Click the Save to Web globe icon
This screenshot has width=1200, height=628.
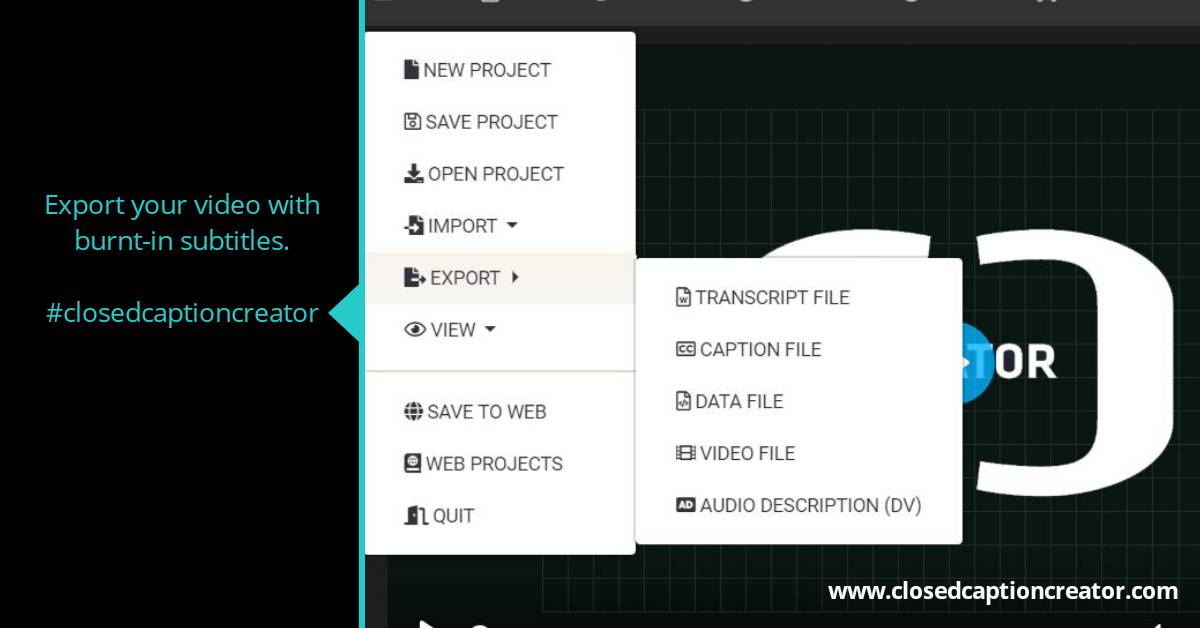point(413,412)
